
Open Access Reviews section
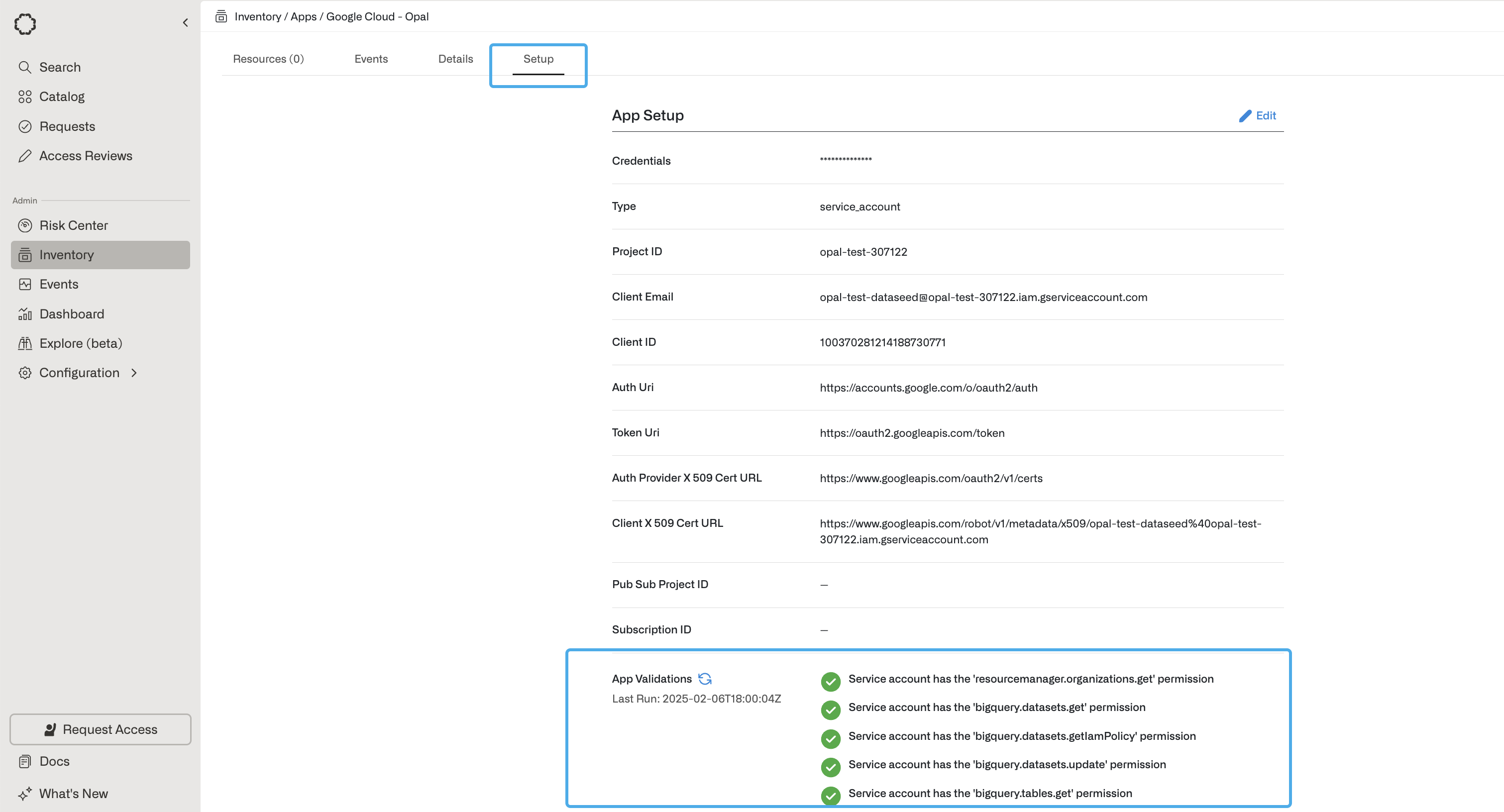click(x=85, y=156)
